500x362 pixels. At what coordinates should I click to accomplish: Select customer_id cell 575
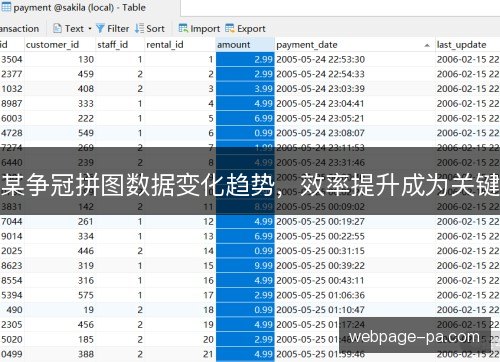(60, 295)
